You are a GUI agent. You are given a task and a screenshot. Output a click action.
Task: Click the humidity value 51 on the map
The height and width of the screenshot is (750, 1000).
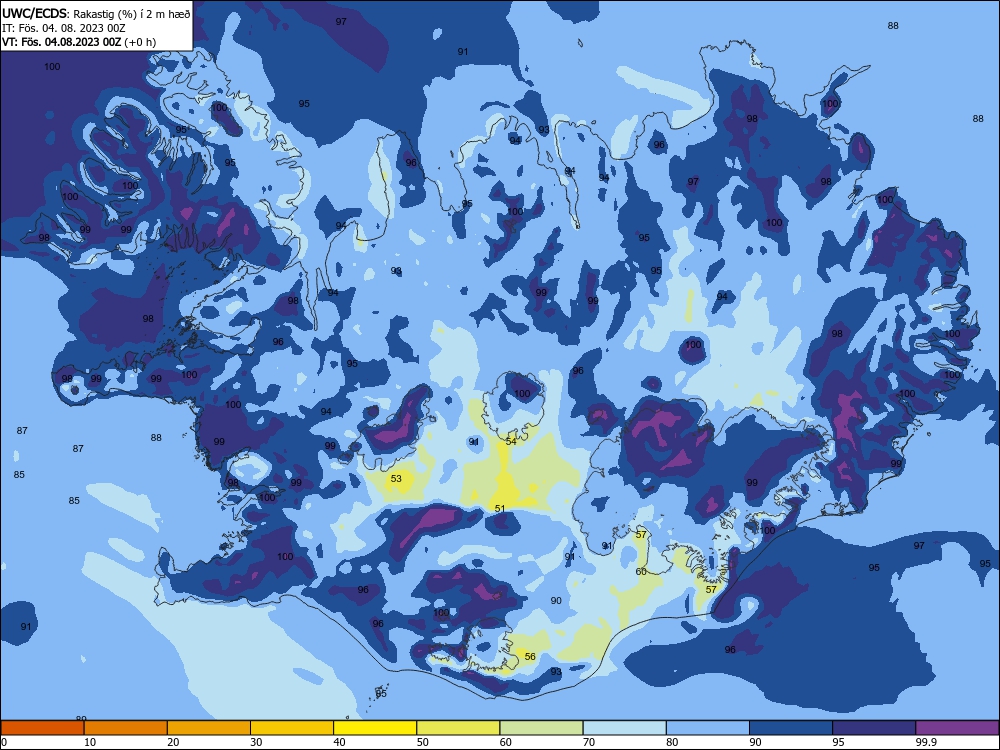pos(500,508)
